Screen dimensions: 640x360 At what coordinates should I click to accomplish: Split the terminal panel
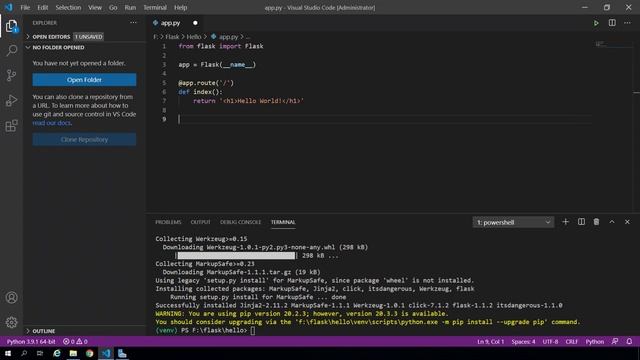[581, 222]
